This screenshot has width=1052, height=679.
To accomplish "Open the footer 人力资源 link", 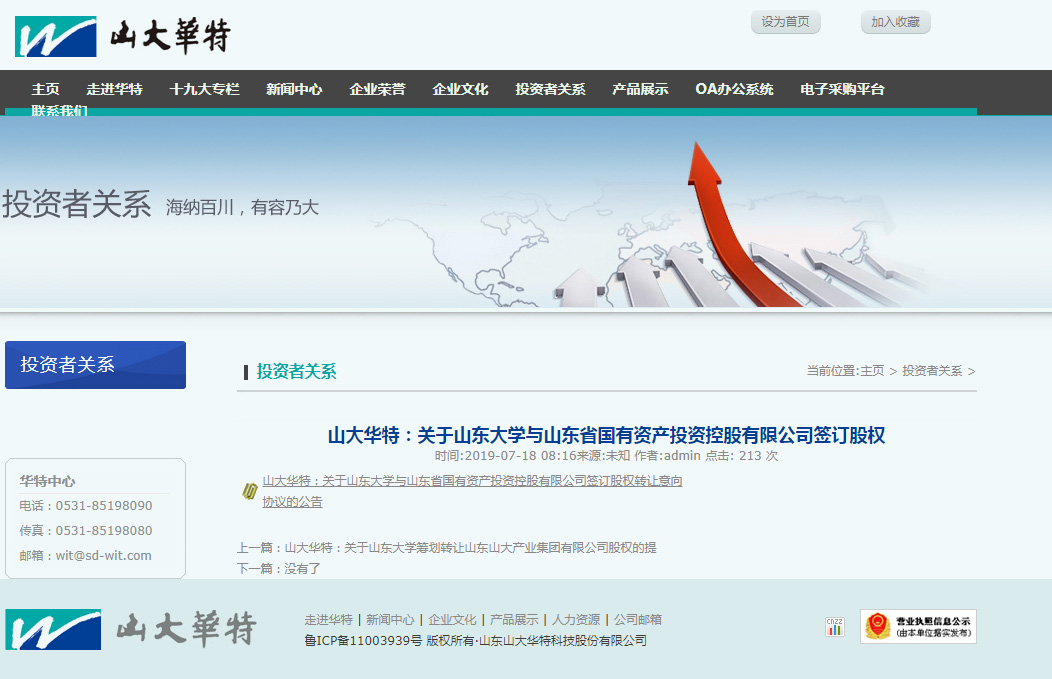I will (576, 619).
